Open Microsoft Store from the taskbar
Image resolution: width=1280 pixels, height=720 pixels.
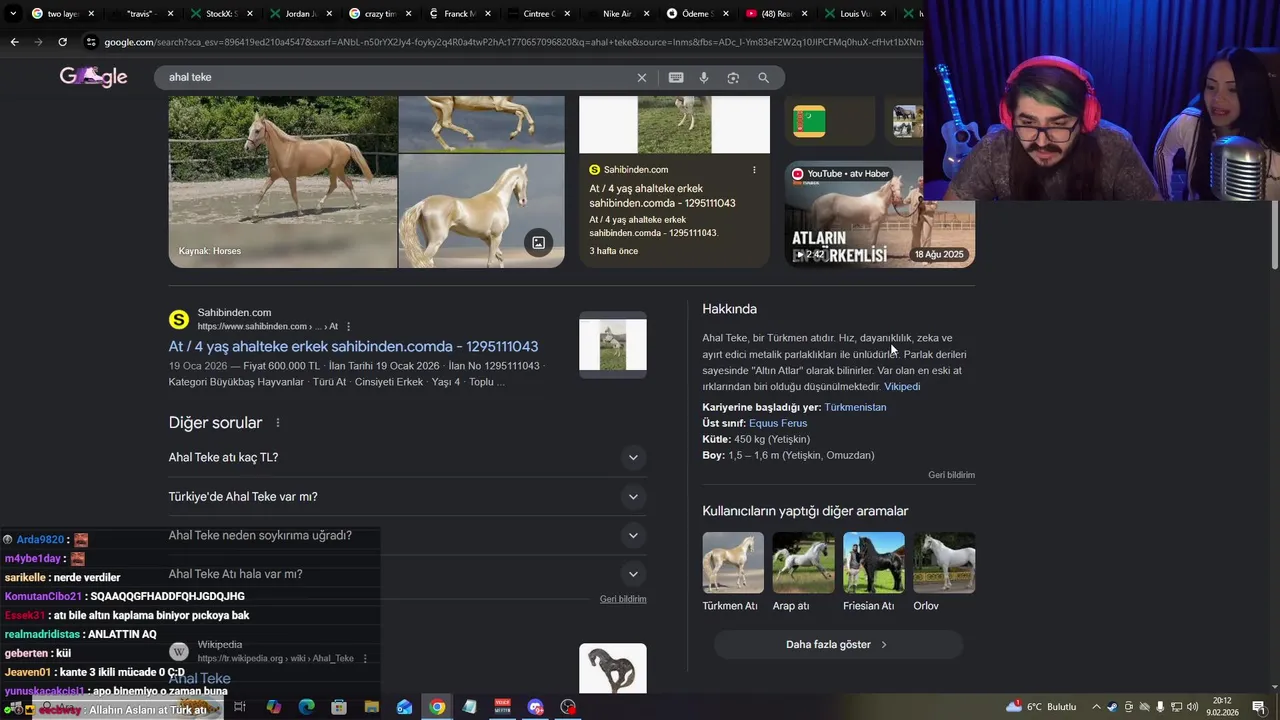pos(339,707)
